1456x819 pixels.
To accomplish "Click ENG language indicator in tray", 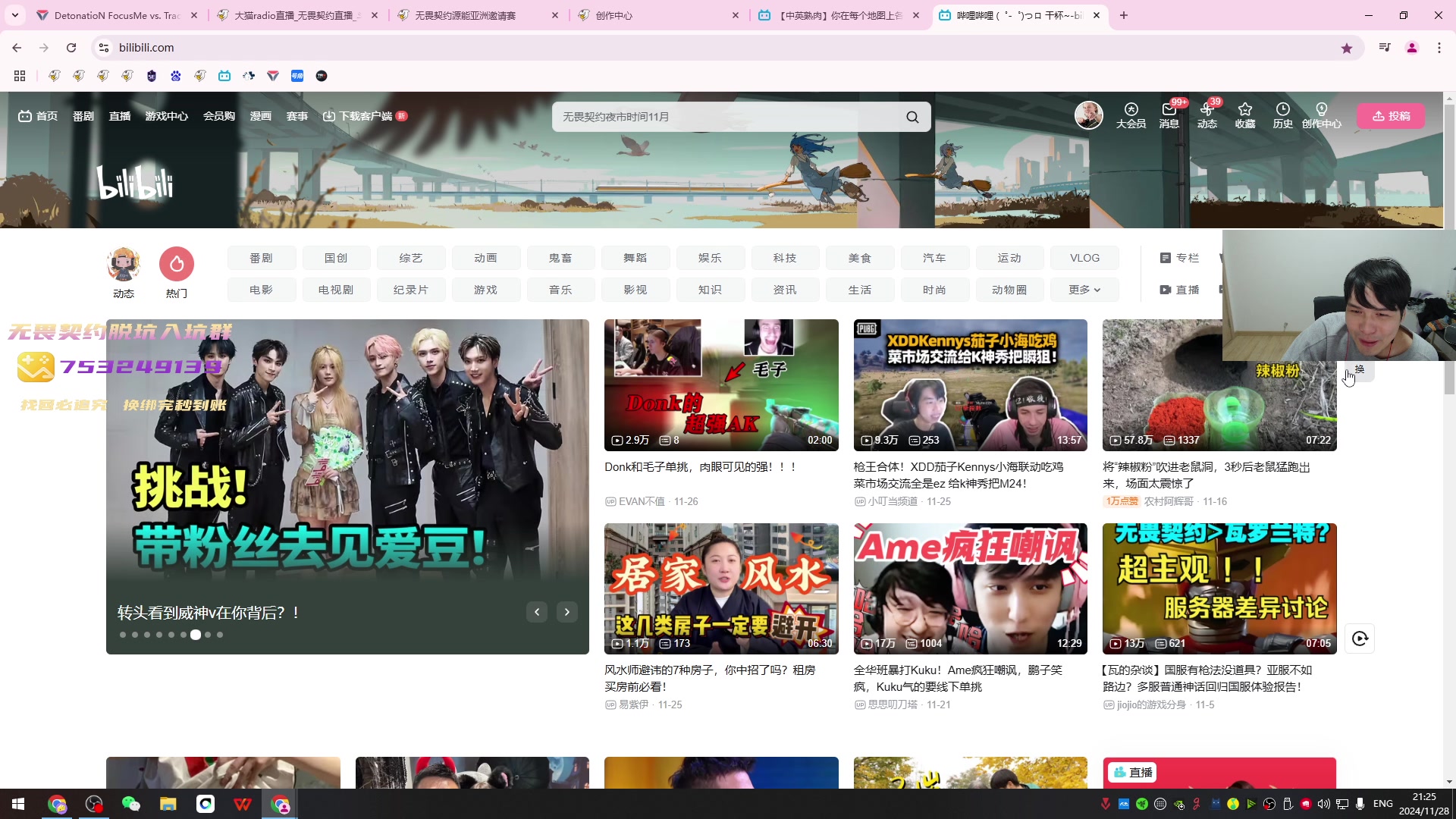I will click(x=1382, y=804).
